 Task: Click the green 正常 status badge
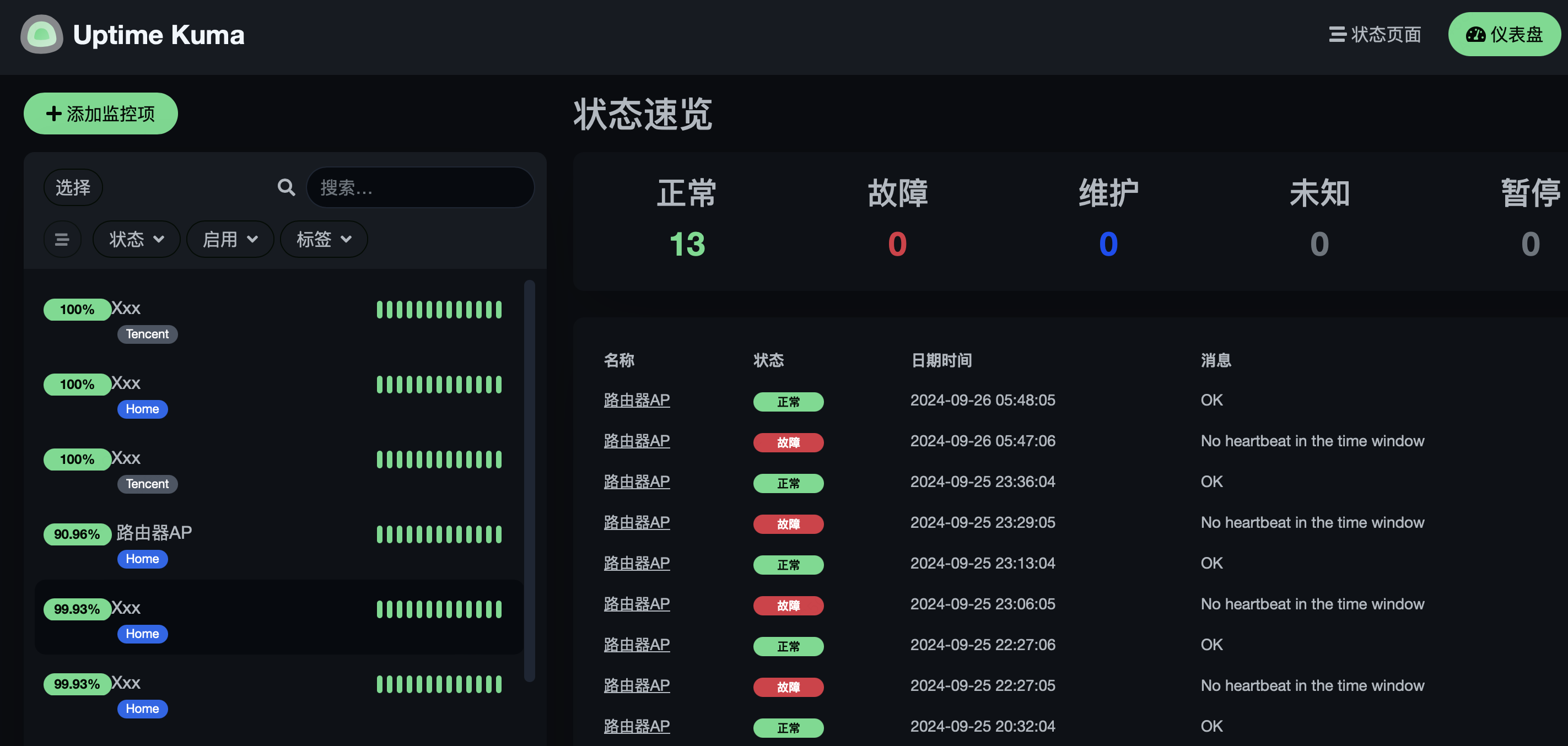[788, 402]
